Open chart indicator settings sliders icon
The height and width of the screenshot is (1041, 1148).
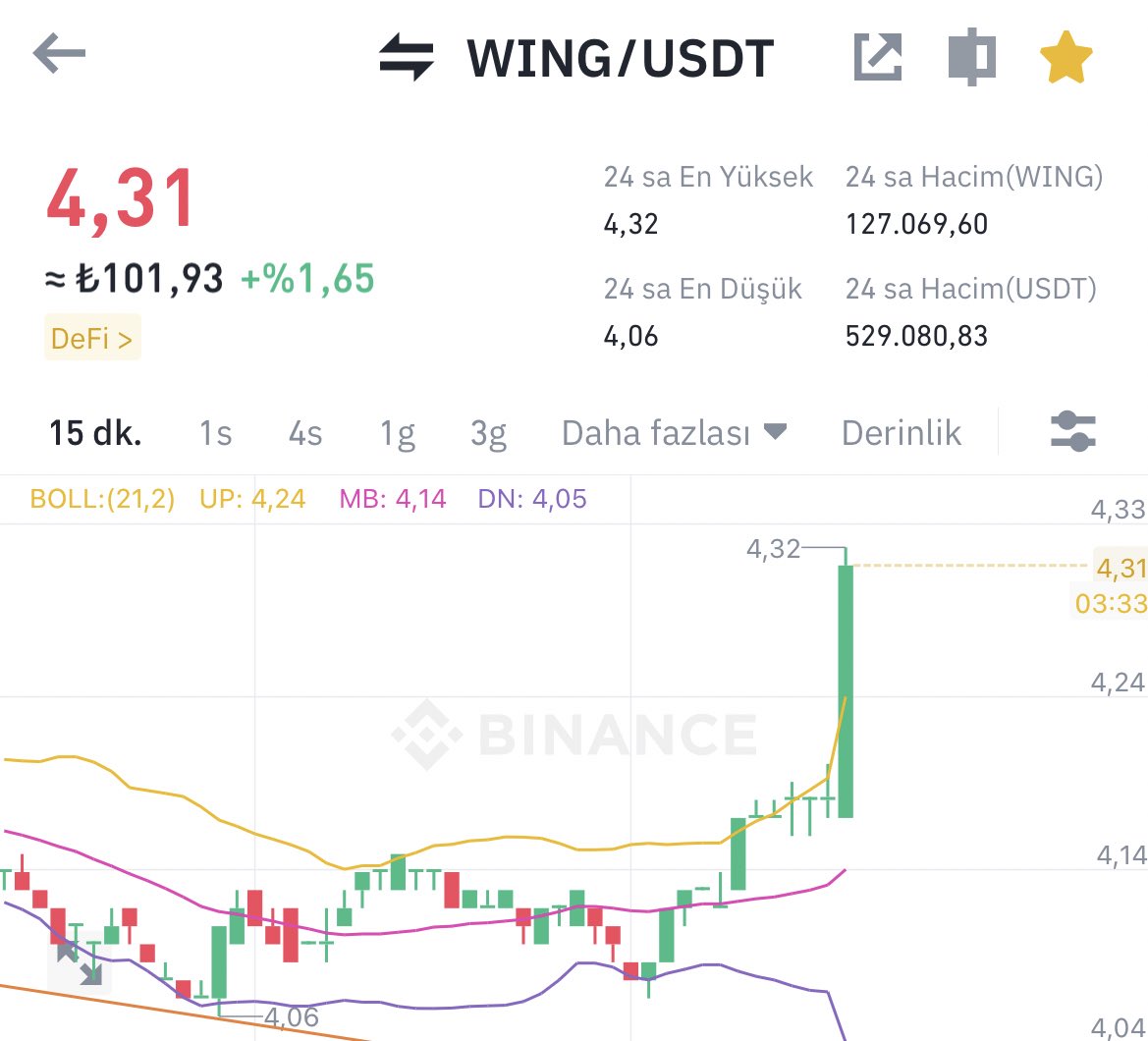(1072, 431)
